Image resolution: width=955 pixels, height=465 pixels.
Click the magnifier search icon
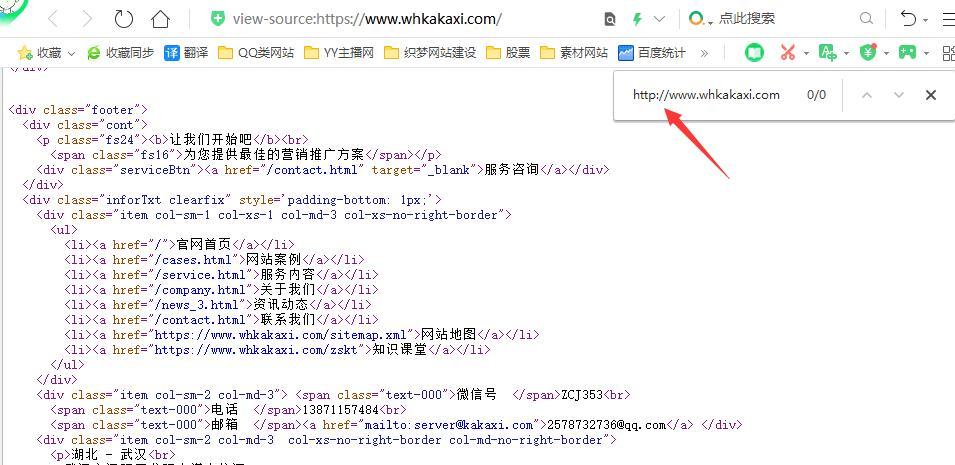[x=866, y=19]
